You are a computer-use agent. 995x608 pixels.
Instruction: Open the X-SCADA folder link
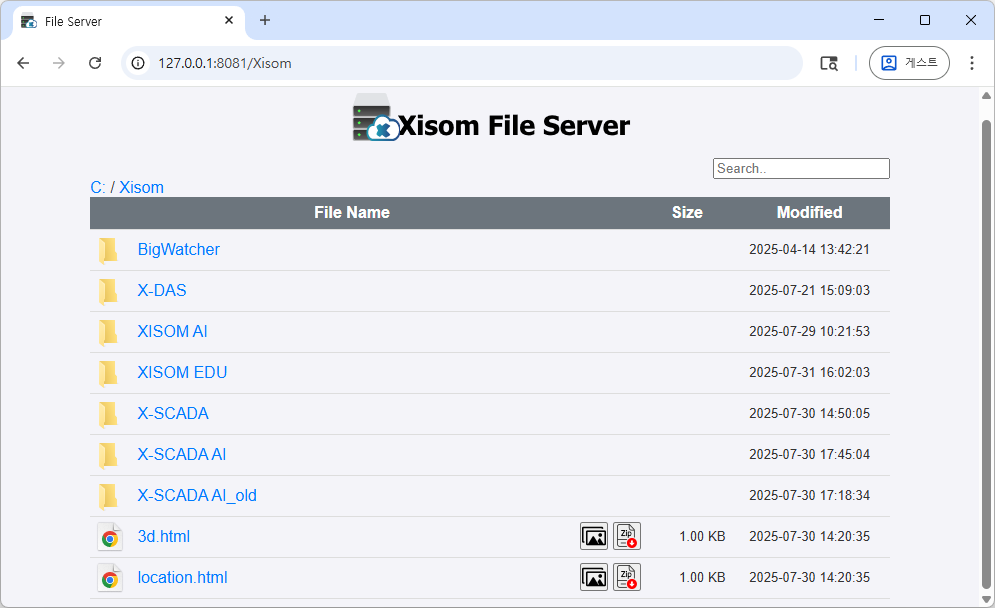click(173, 414)
